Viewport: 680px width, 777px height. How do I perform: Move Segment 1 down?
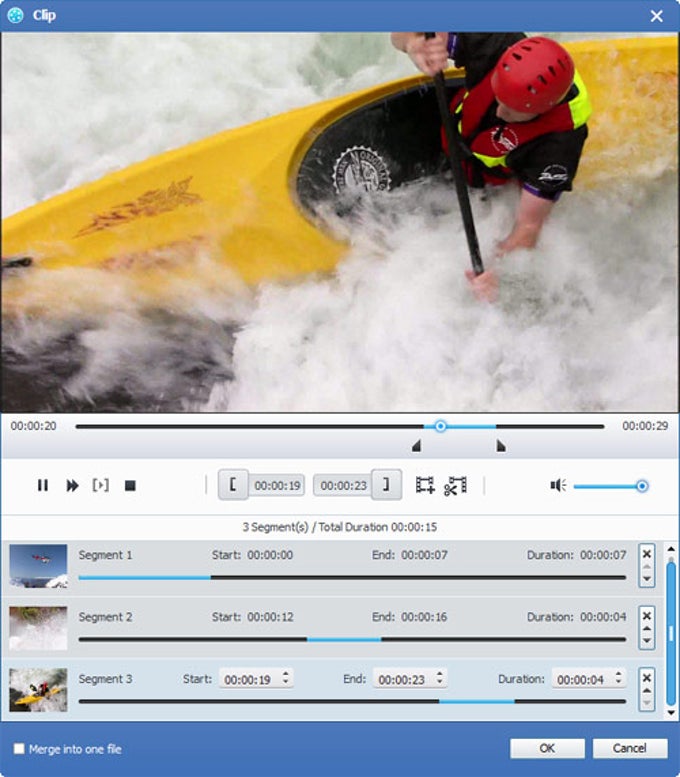[x=647, y=579]
